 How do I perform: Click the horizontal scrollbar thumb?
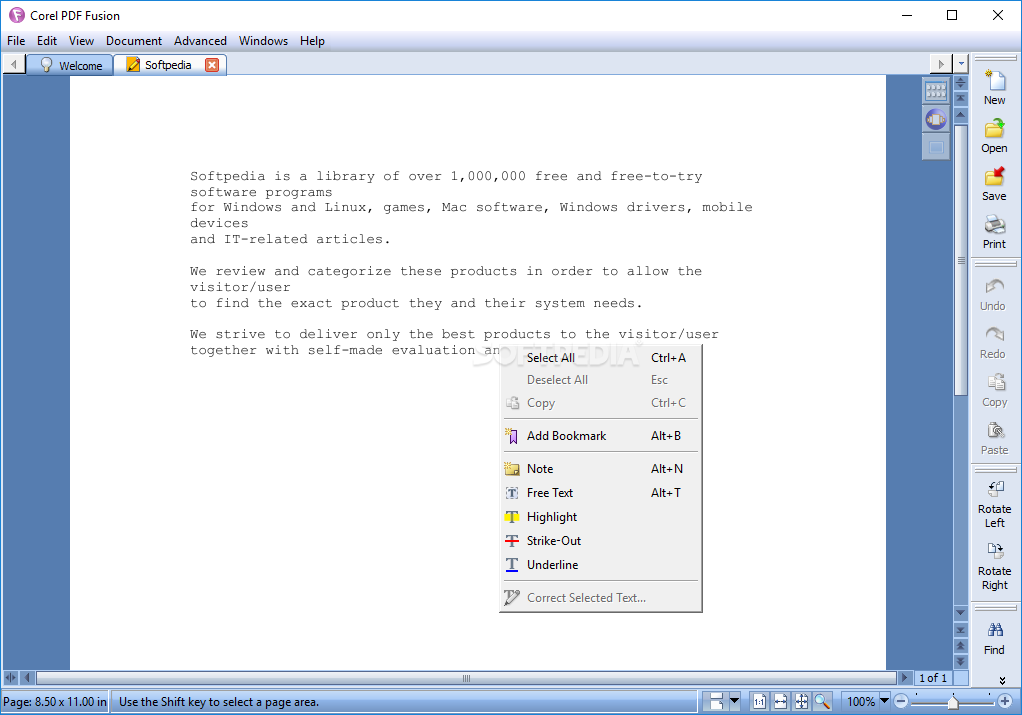click(x=466, y=678)
